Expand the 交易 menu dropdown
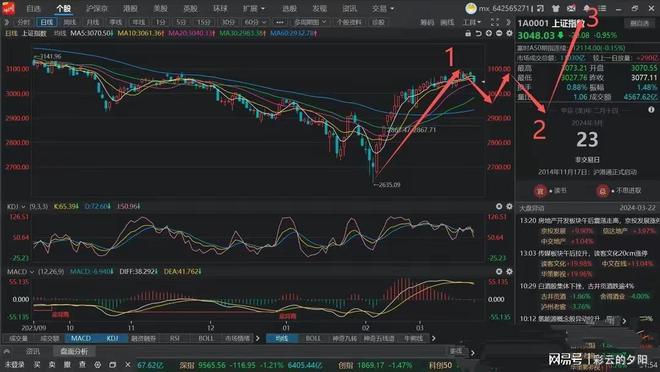This screenshot has width=660, height=372. (383, 8)
